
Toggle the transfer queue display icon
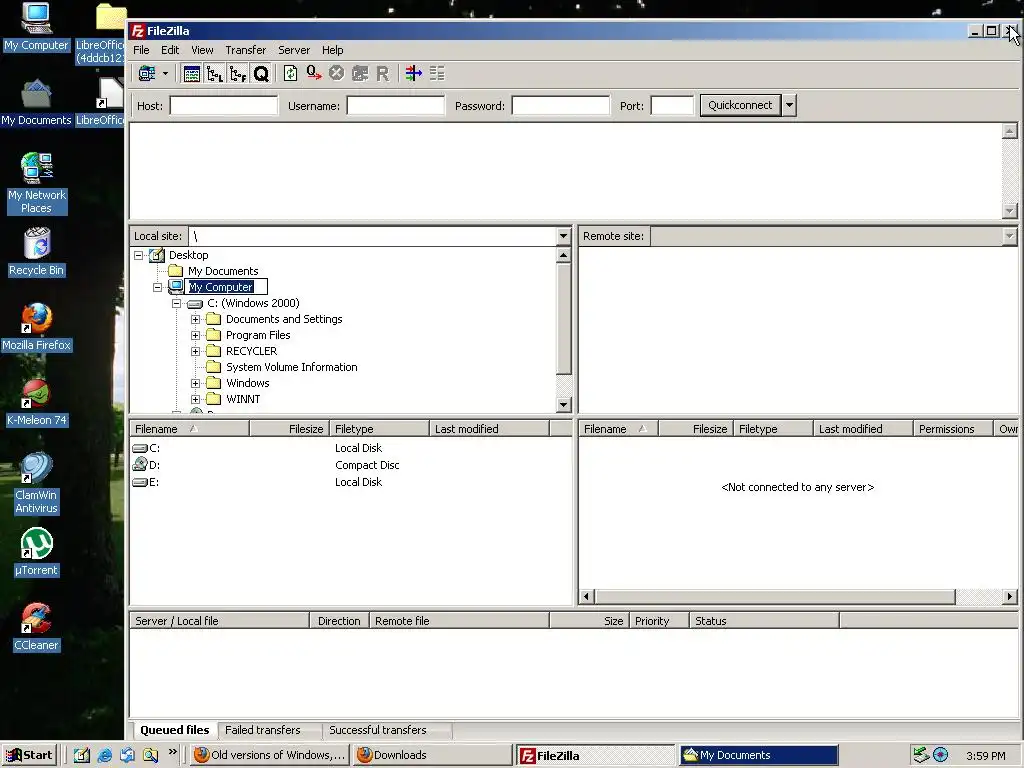(261, 74)
